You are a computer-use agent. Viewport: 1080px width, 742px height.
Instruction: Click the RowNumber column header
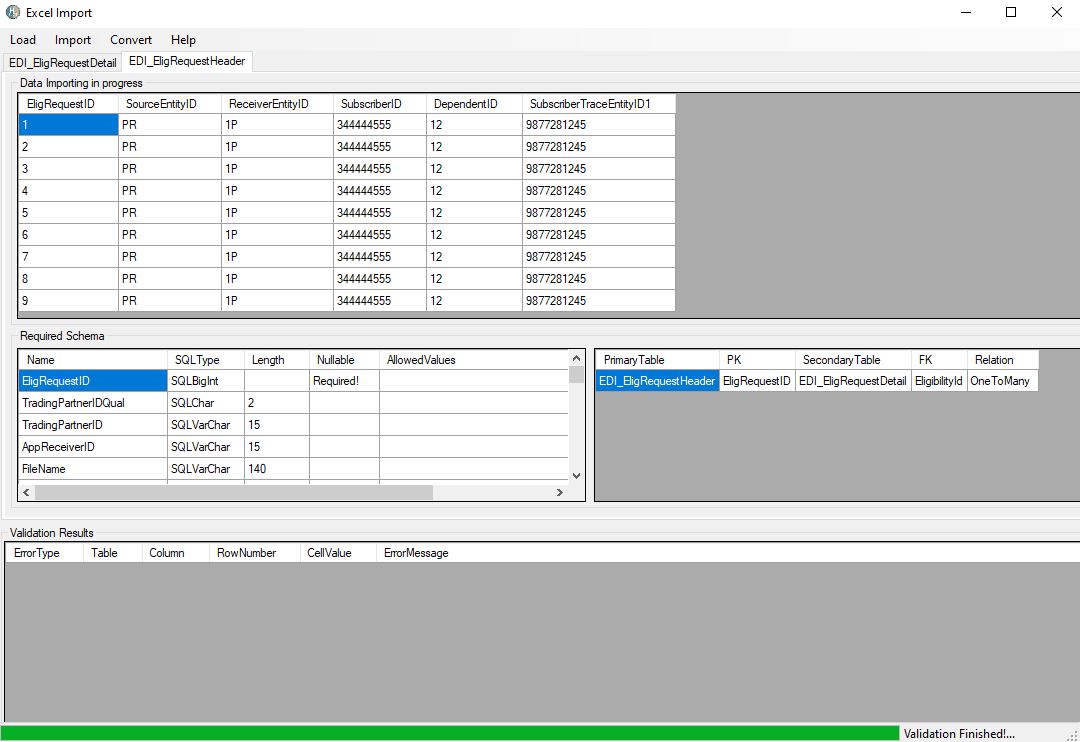pos(255,553)
